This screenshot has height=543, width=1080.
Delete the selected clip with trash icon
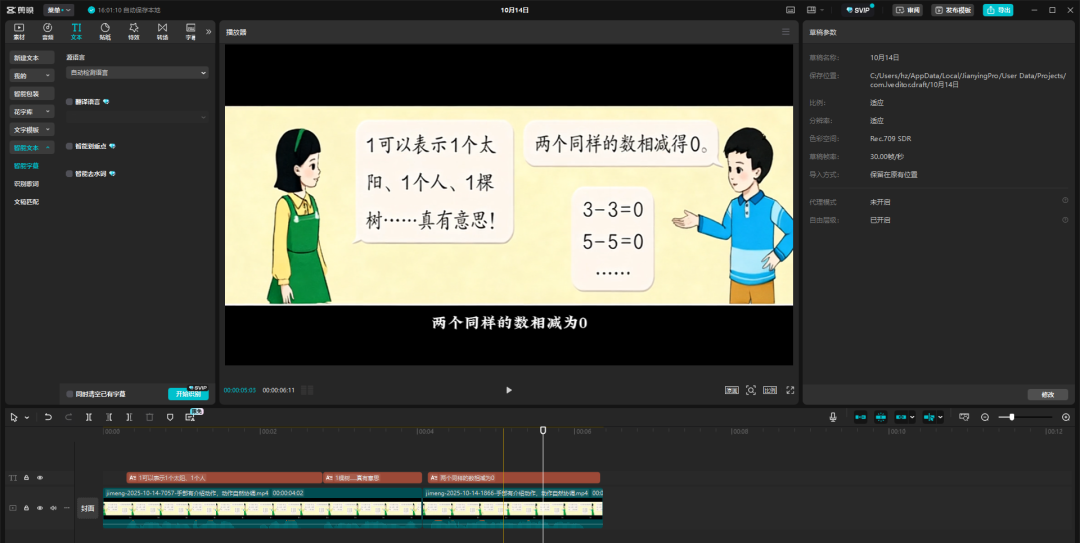149,417
